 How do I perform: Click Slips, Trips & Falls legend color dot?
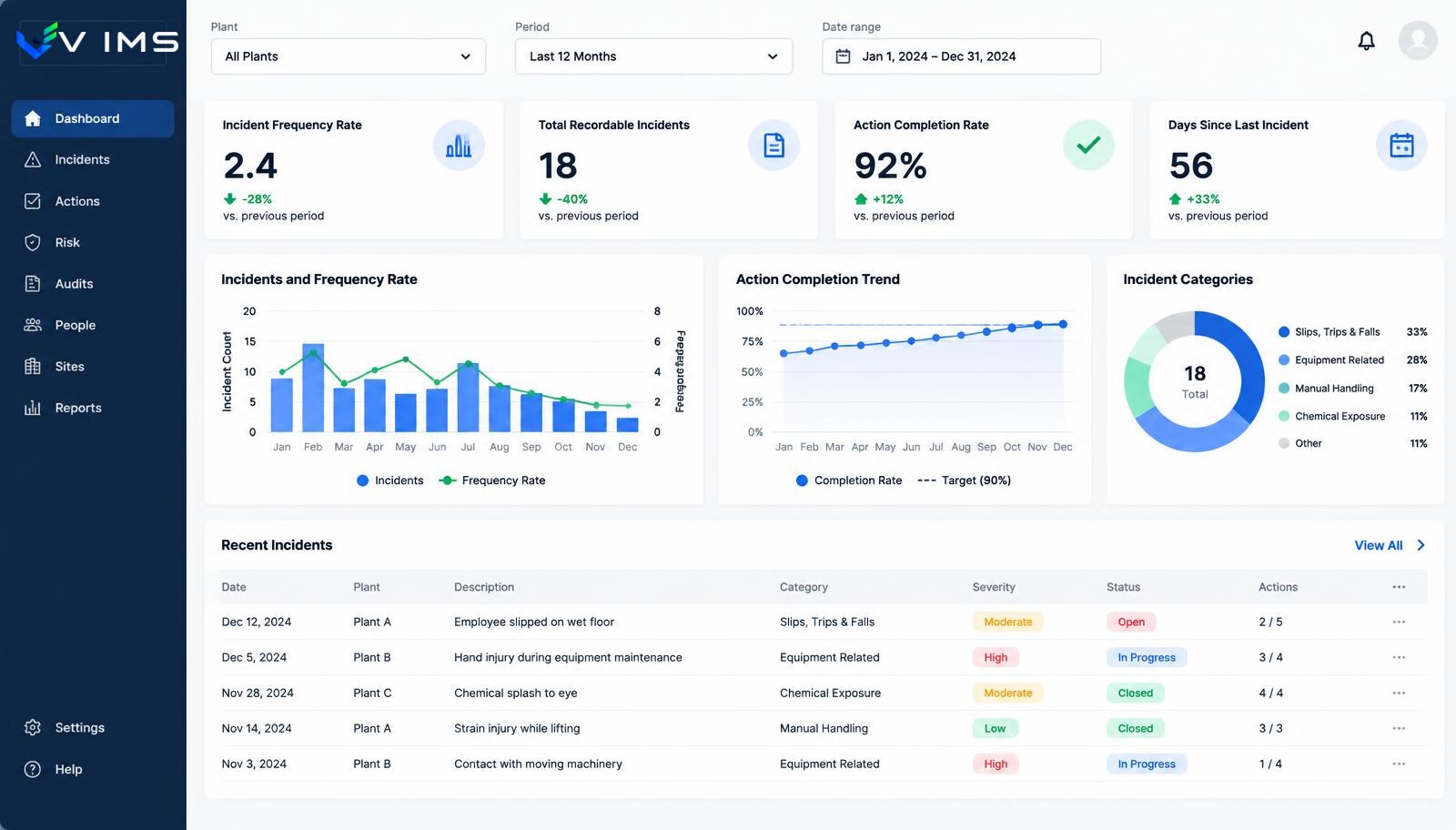(x=1284, y=332)
